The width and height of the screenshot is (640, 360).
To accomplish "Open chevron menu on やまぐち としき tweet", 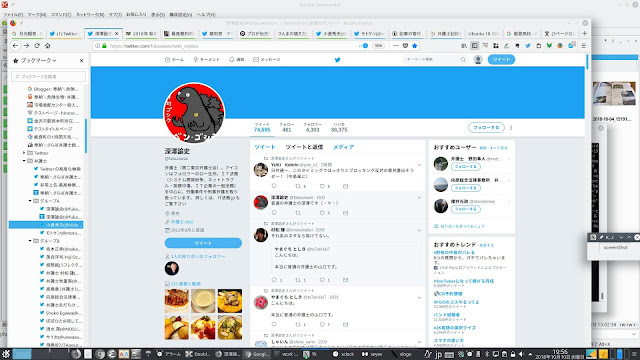I will pos(419,298).
